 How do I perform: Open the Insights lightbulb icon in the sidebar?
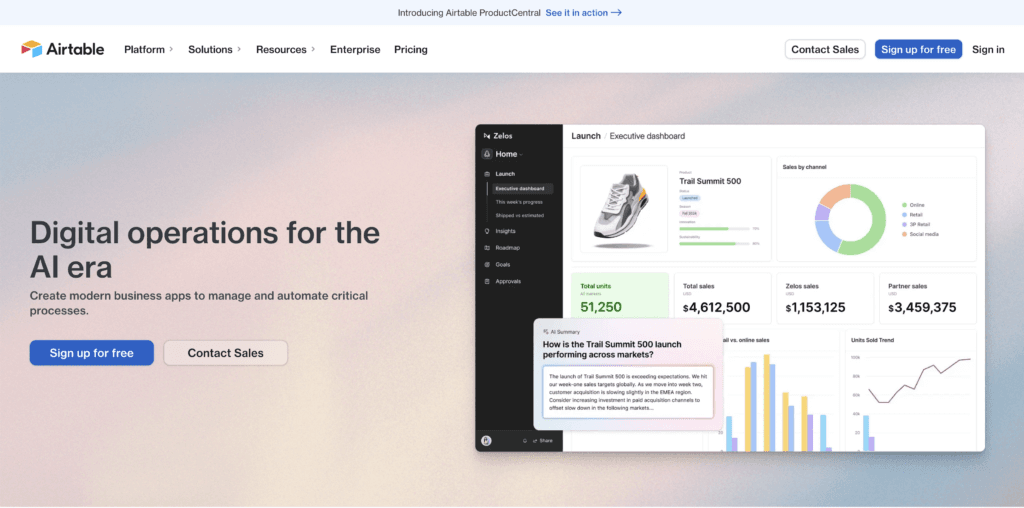tap(487, 231)
